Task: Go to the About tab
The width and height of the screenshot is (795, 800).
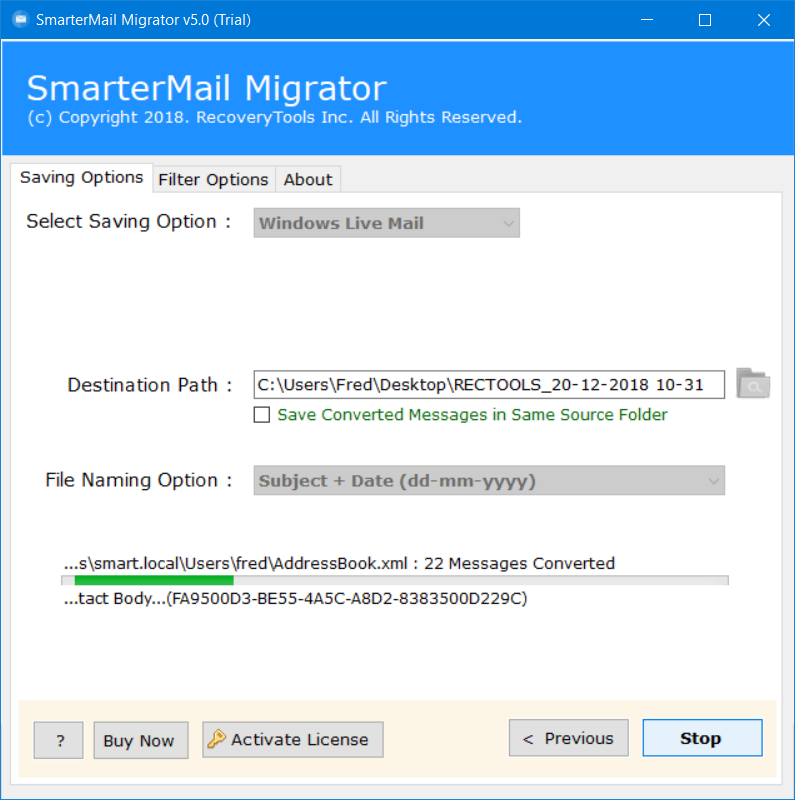Action: (308, 180)
